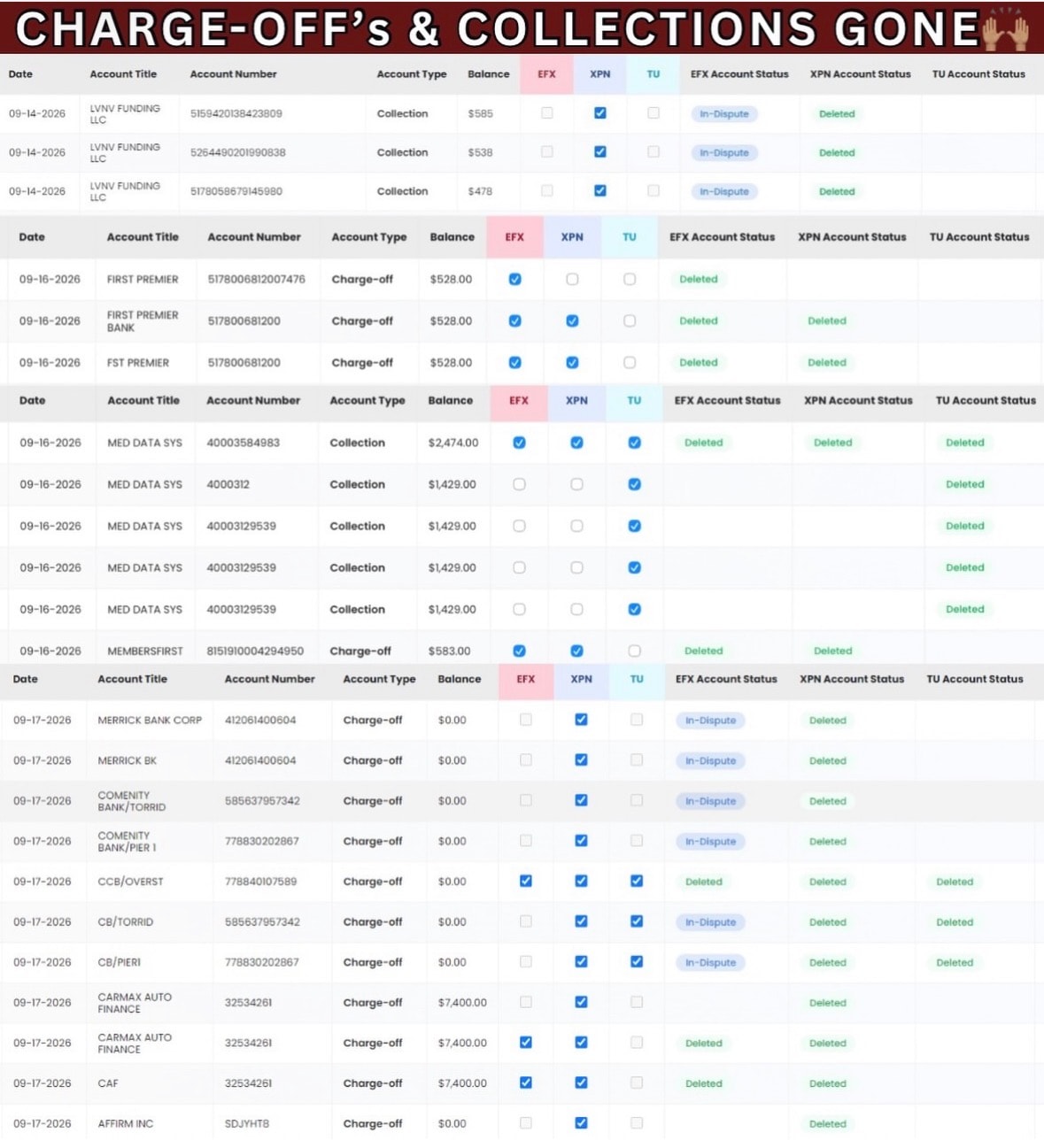
Task: Uncheck EFX box in FIRST PREMIER BANK row
Action: click(x=514, y=320)
